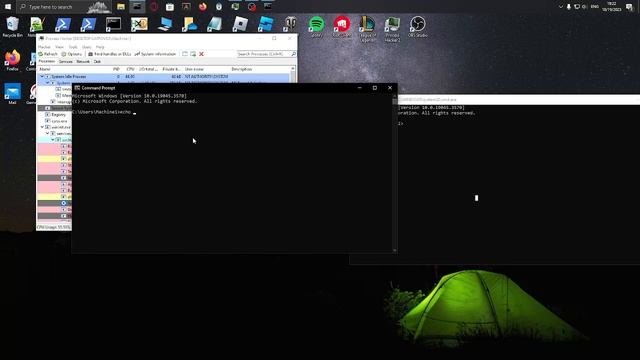Open OBS Studio desktop shortcut

coord(418,27)
